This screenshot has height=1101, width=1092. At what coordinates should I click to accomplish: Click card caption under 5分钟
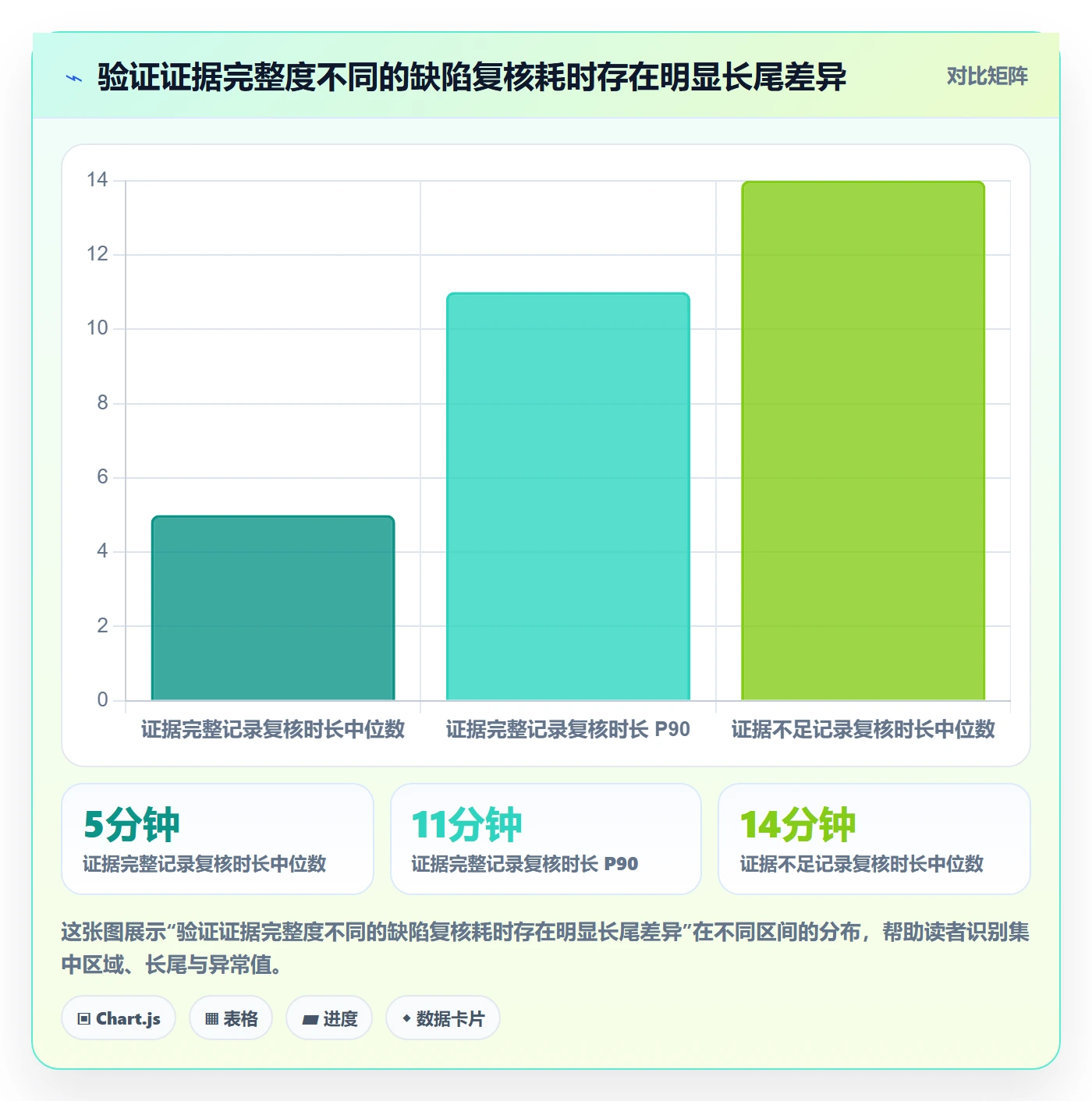pyautogui.click(x=204, y=864)
